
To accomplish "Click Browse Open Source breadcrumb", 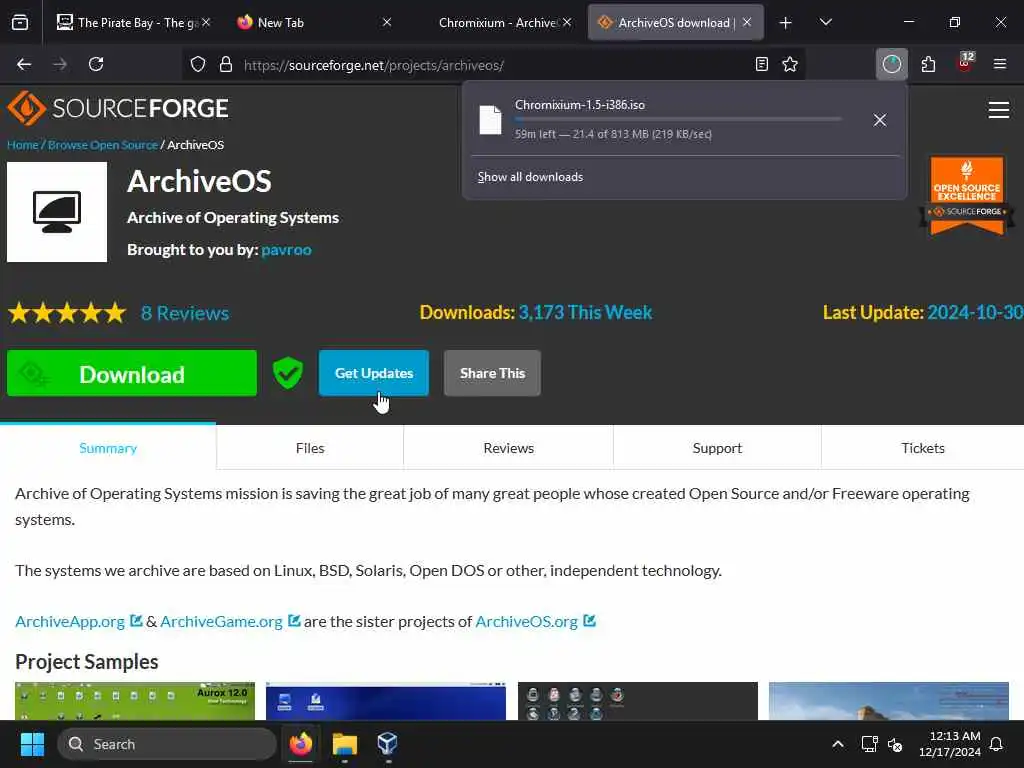I will pos(103,145).
